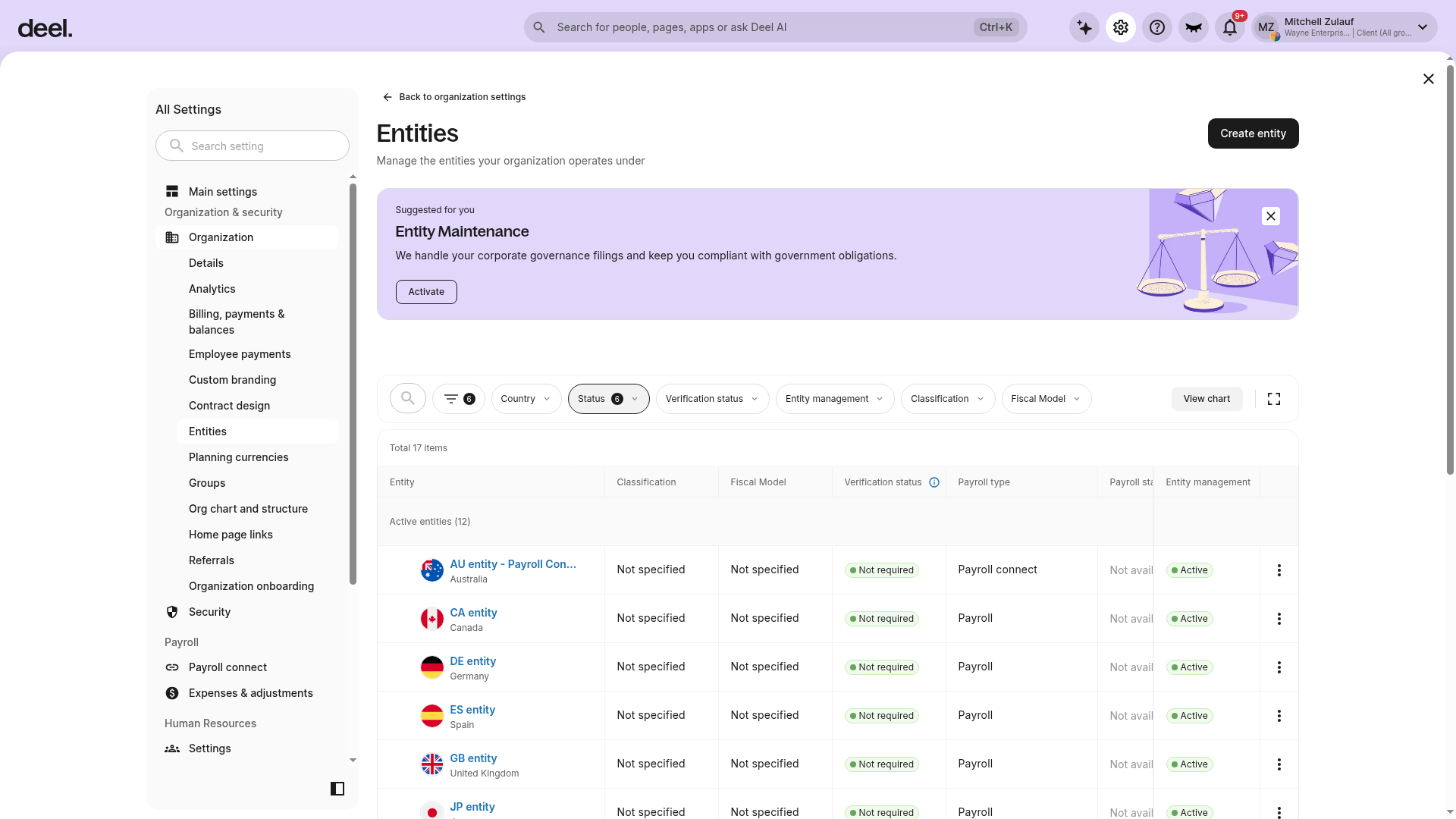Viewport: 1456px width, 819px height.
Task: Dismiss the Entity Maintenance suggestion banner
Action: pos(1271,216)
